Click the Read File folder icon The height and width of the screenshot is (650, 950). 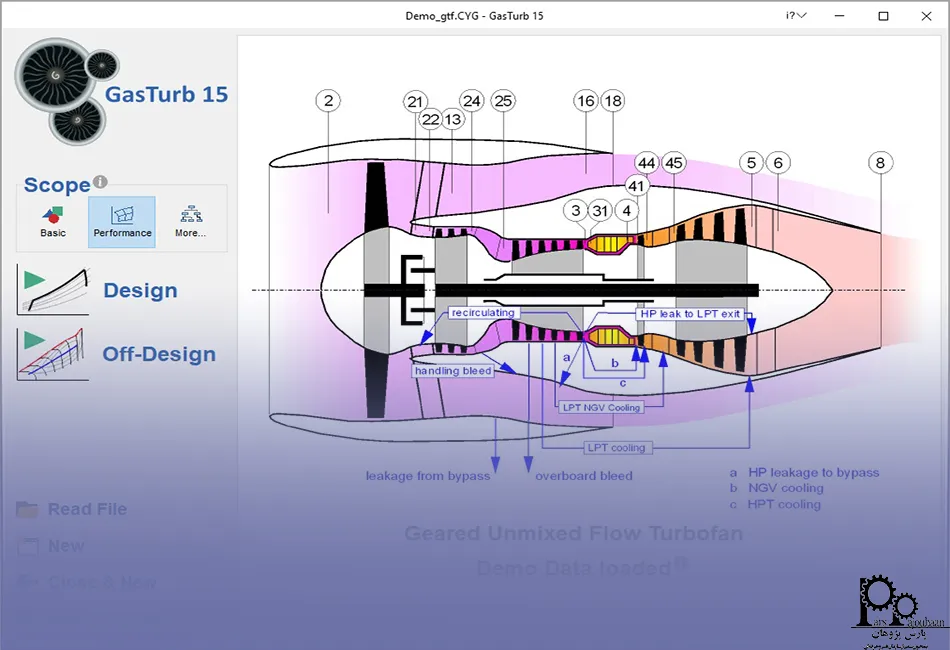27,509
